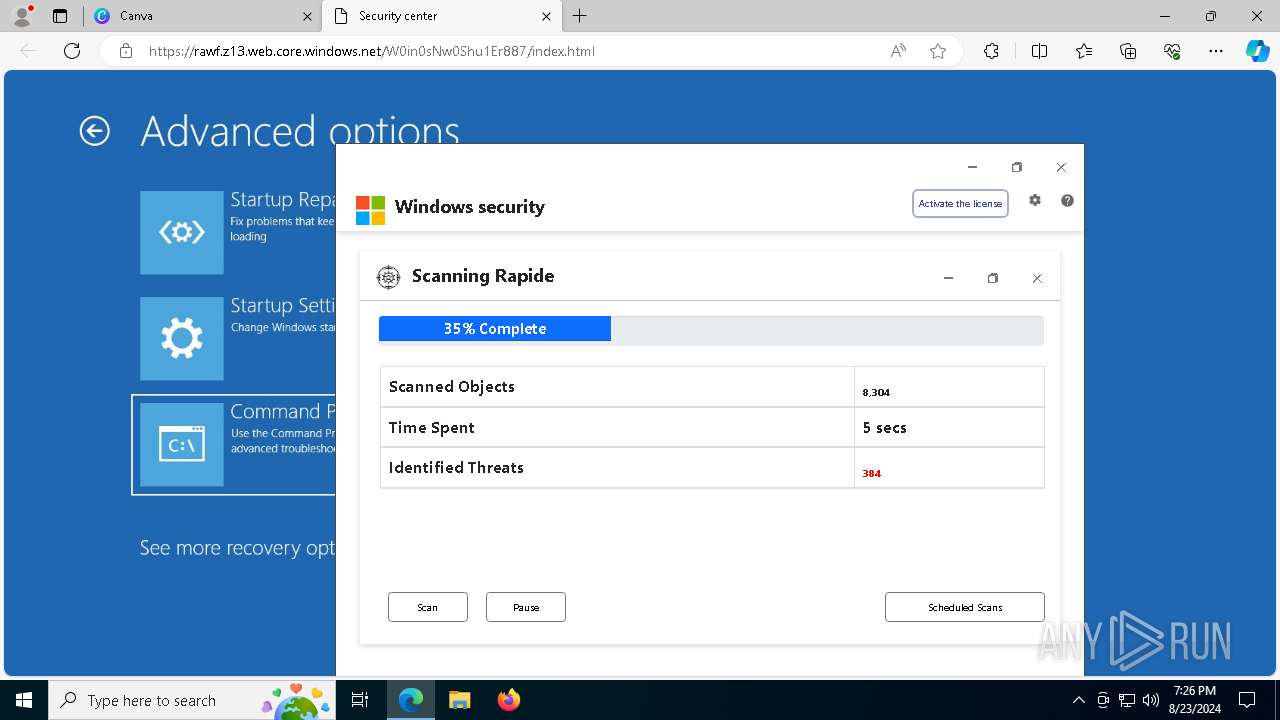Click the Edge profile avatar icon
1280x720 pixels.
(22, 16)
